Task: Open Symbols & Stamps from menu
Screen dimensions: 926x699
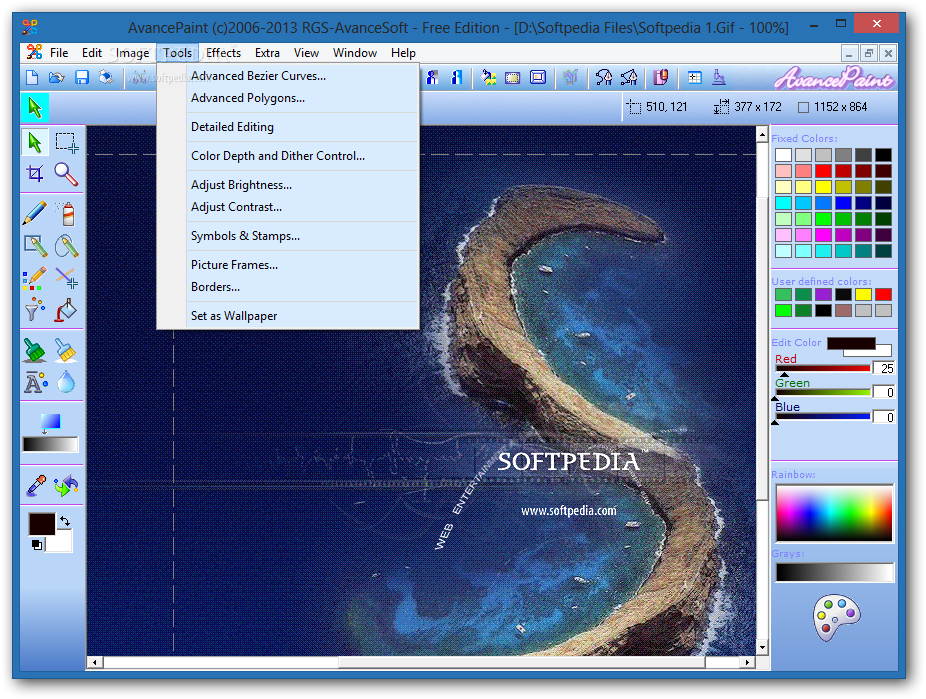Action: coord(288,236)
